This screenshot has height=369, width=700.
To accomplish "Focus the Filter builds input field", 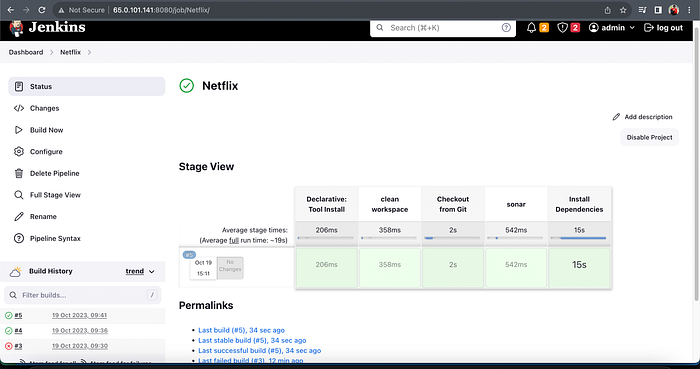I will (83, 295).
